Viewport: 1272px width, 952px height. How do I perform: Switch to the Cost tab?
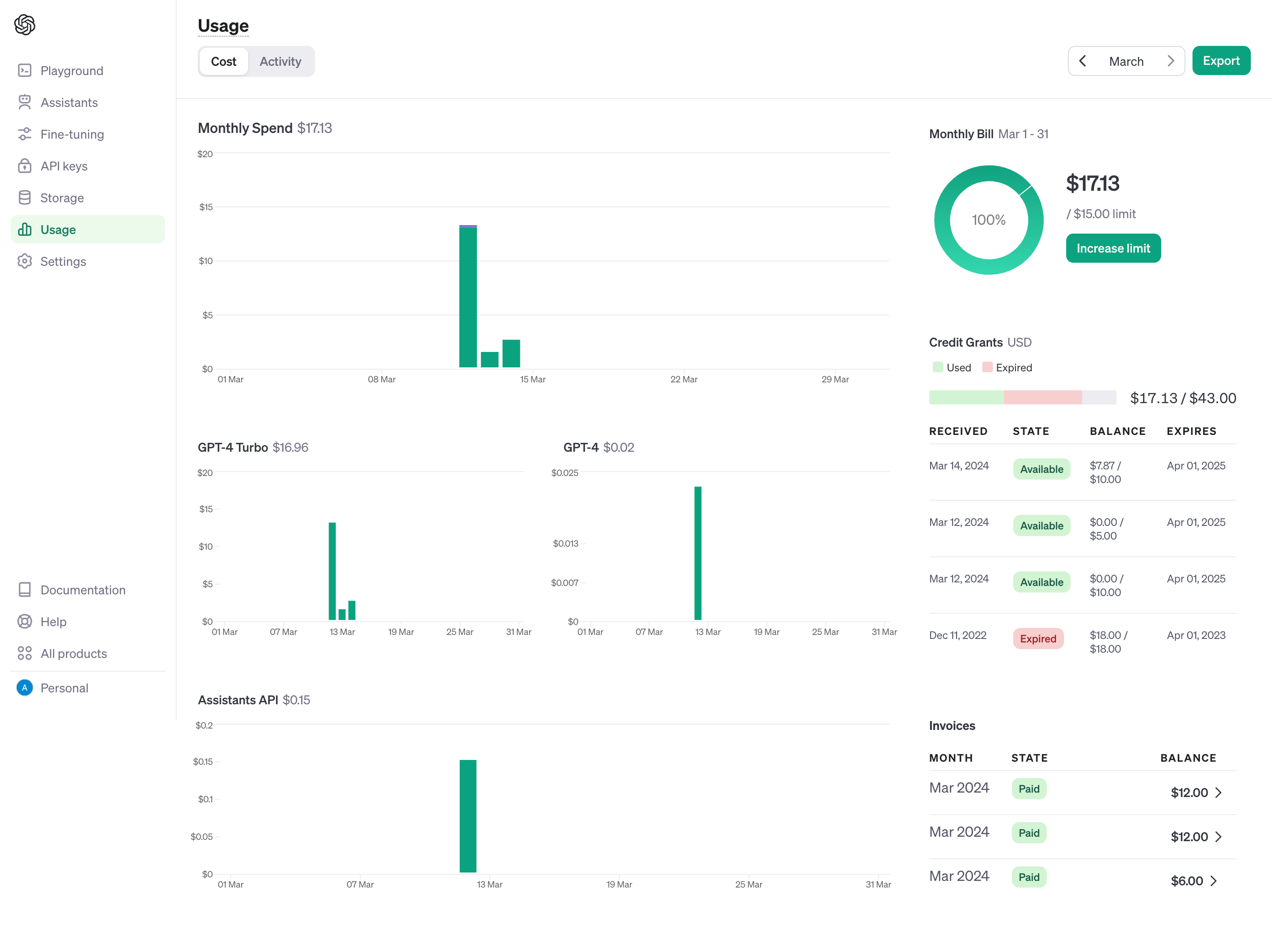pyautogui.click(x=223, y=61)
